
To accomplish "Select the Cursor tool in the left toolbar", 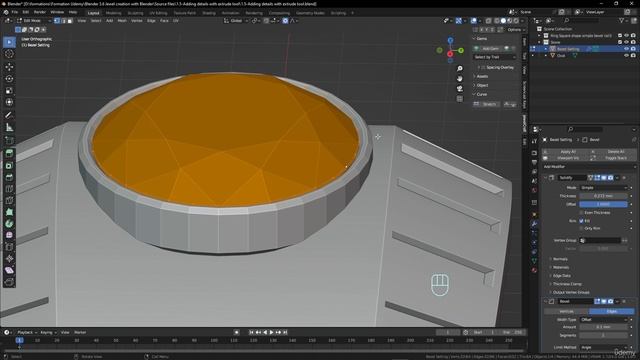I will coord(9,54).
